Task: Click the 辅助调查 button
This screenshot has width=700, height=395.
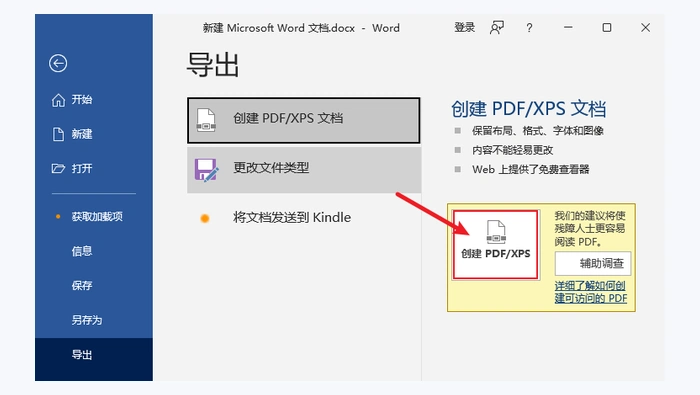Action: tap(593, 263)
